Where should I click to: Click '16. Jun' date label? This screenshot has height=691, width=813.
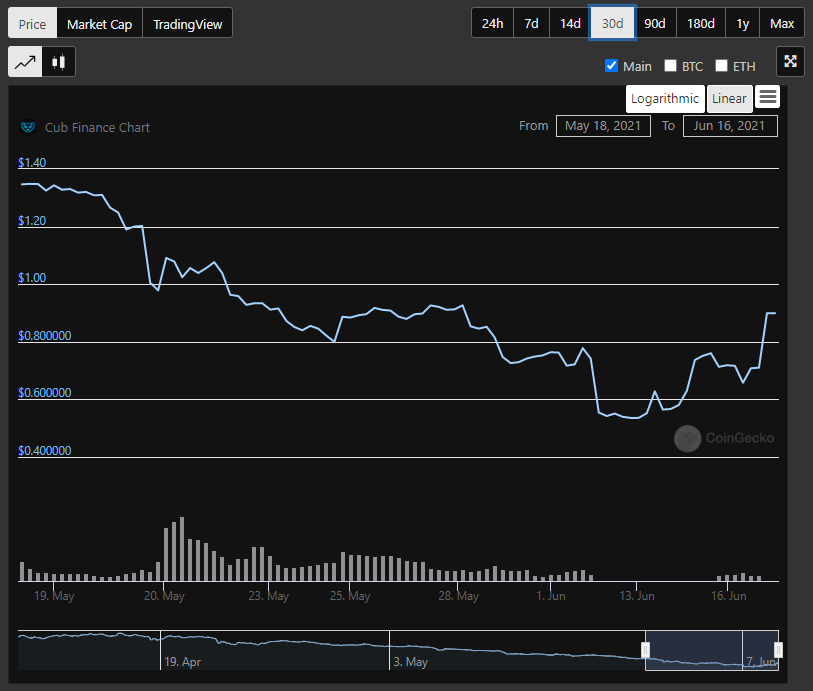[x=728, y=596]
